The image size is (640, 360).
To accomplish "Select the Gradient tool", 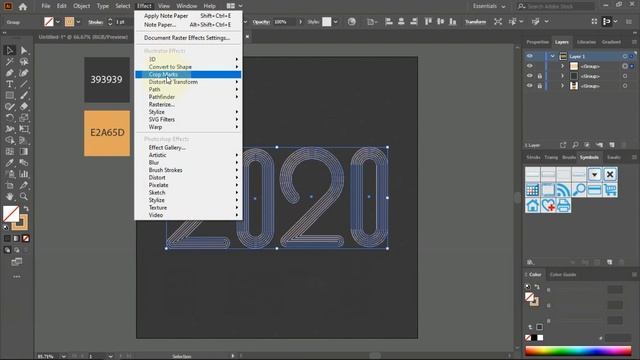I will [x=24, y=151].
